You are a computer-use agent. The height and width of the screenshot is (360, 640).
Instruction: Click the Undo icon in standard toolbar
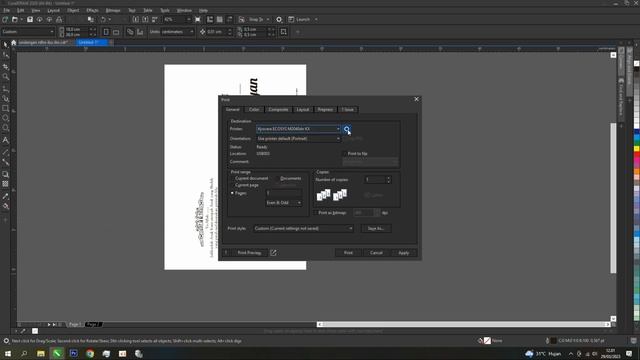[x=103, y=19]
